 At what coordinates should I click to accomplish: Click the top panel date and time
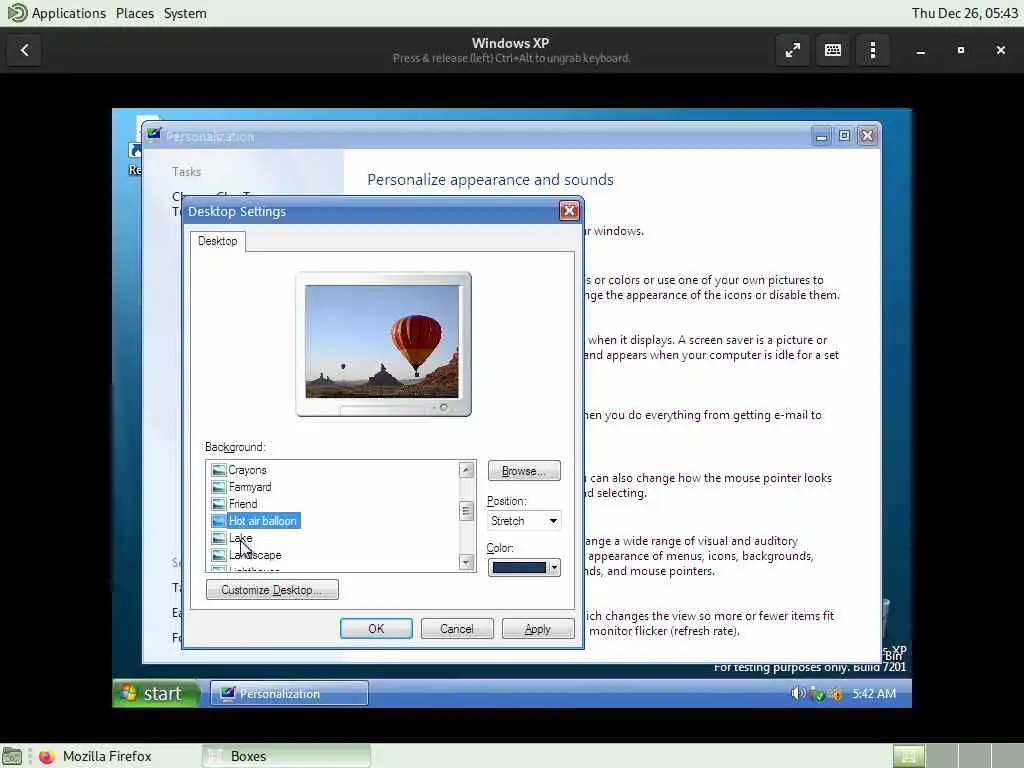(x=965, y=13)
